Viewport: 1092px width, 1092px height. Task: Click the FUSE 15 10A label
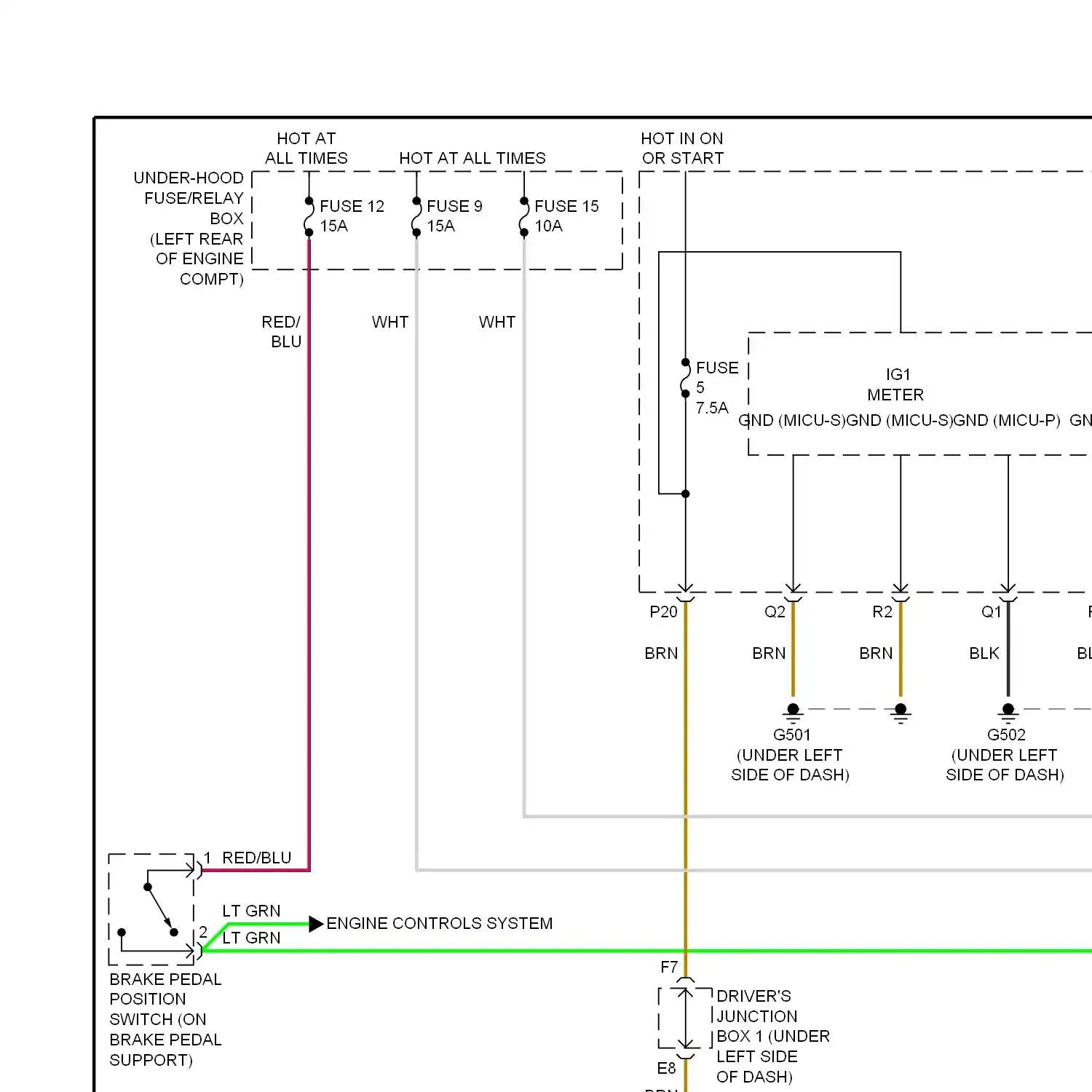coord(566,216)
